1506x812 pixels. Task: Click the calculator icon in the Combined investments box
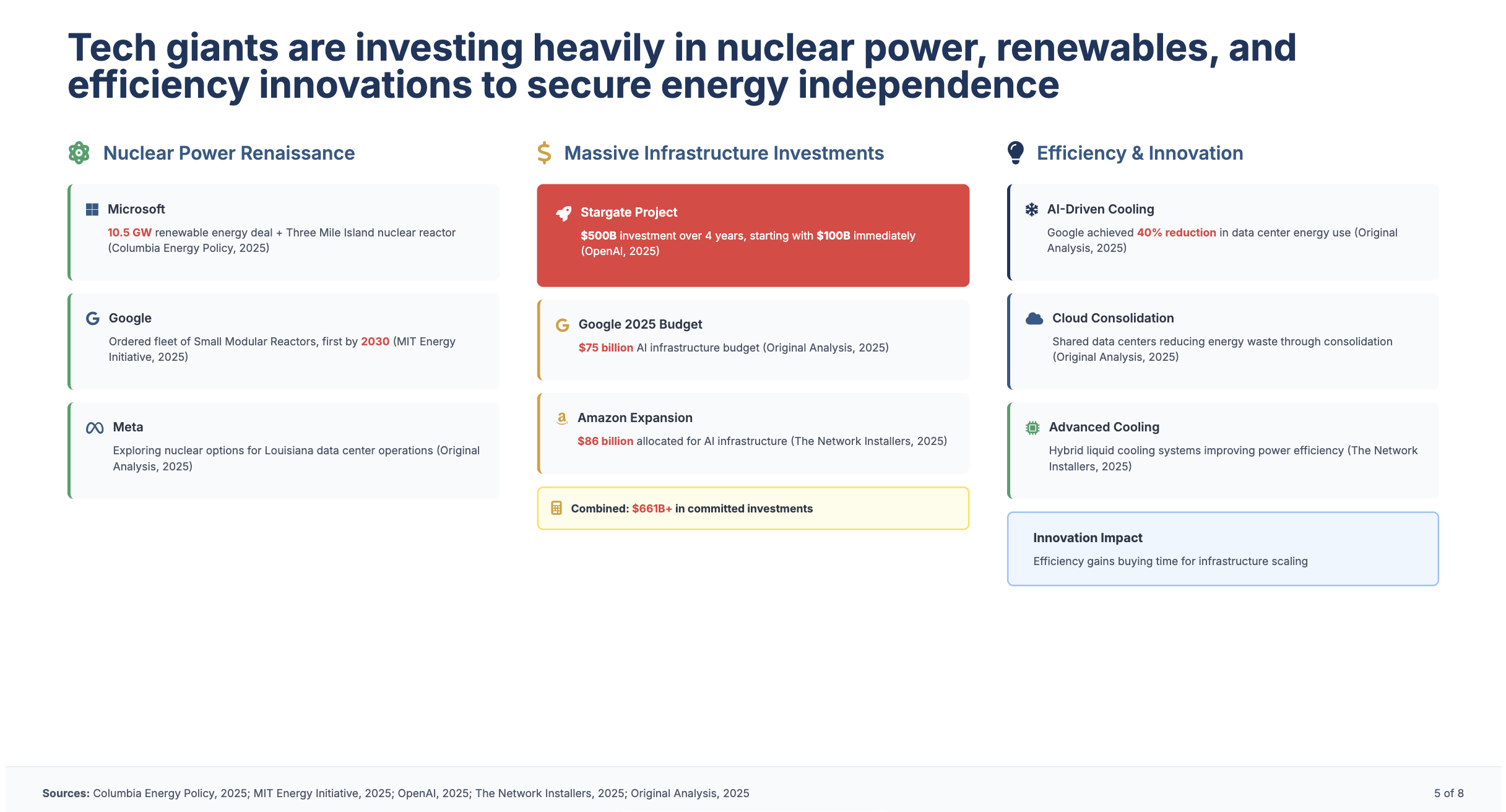pos(556,508)
